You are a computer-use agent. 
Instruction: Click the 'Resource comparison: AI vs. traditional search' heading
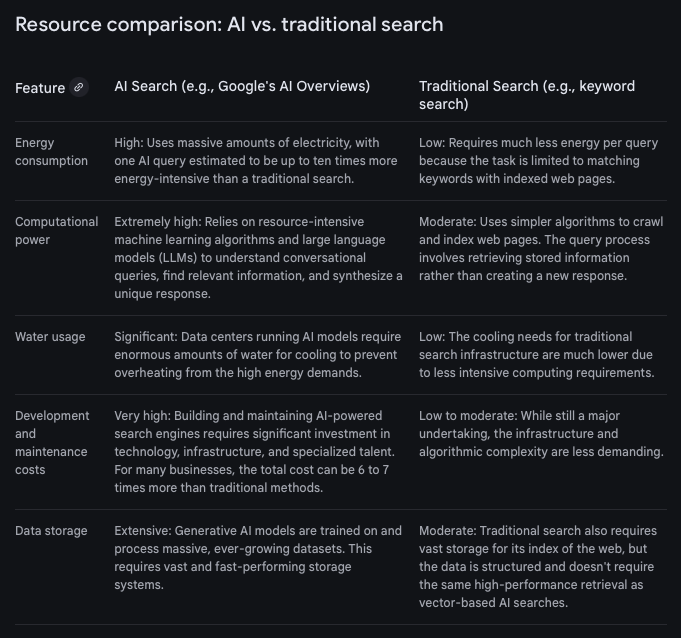click(x=229, y=24)
